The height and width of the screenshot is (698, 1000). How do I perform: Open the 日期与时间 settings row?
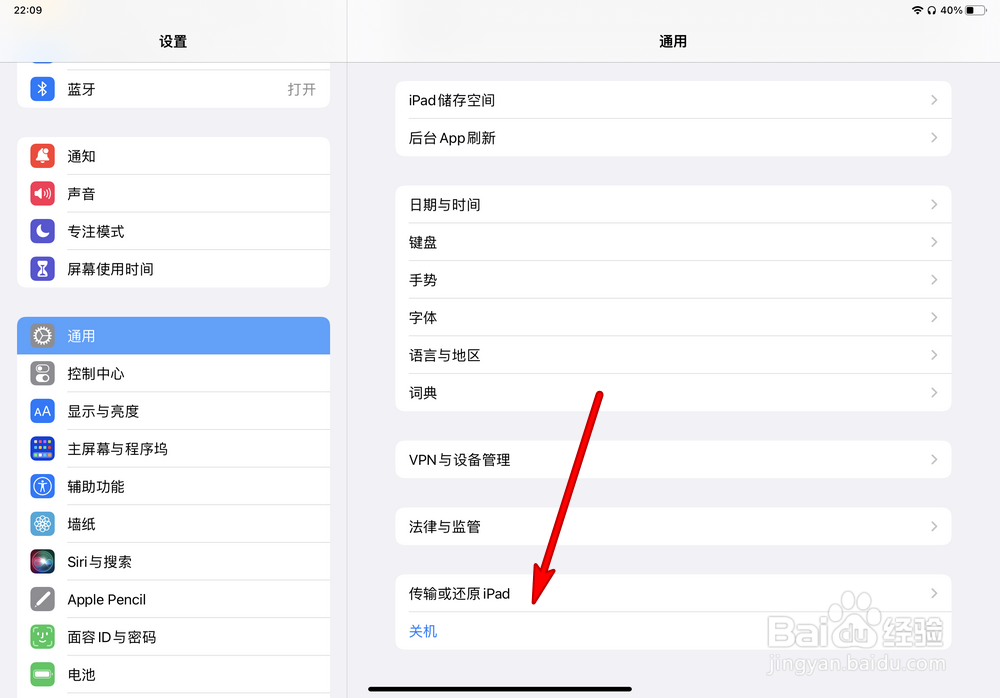(x=673, y=204)
